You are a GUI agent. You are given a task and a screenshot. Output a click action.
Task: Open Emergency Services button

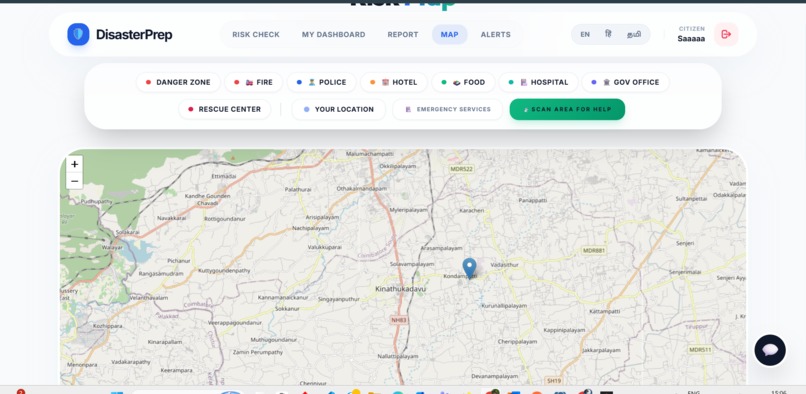[448, 109]
